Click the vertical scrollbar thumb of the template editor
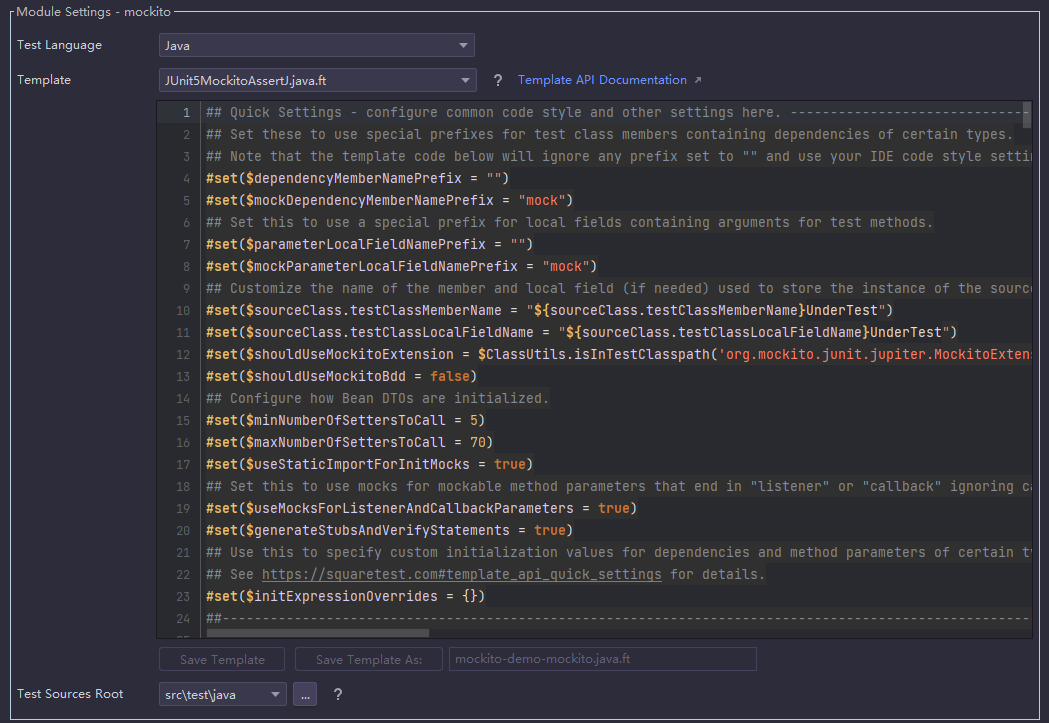The image size is (1049, 723). point(1027,114)
